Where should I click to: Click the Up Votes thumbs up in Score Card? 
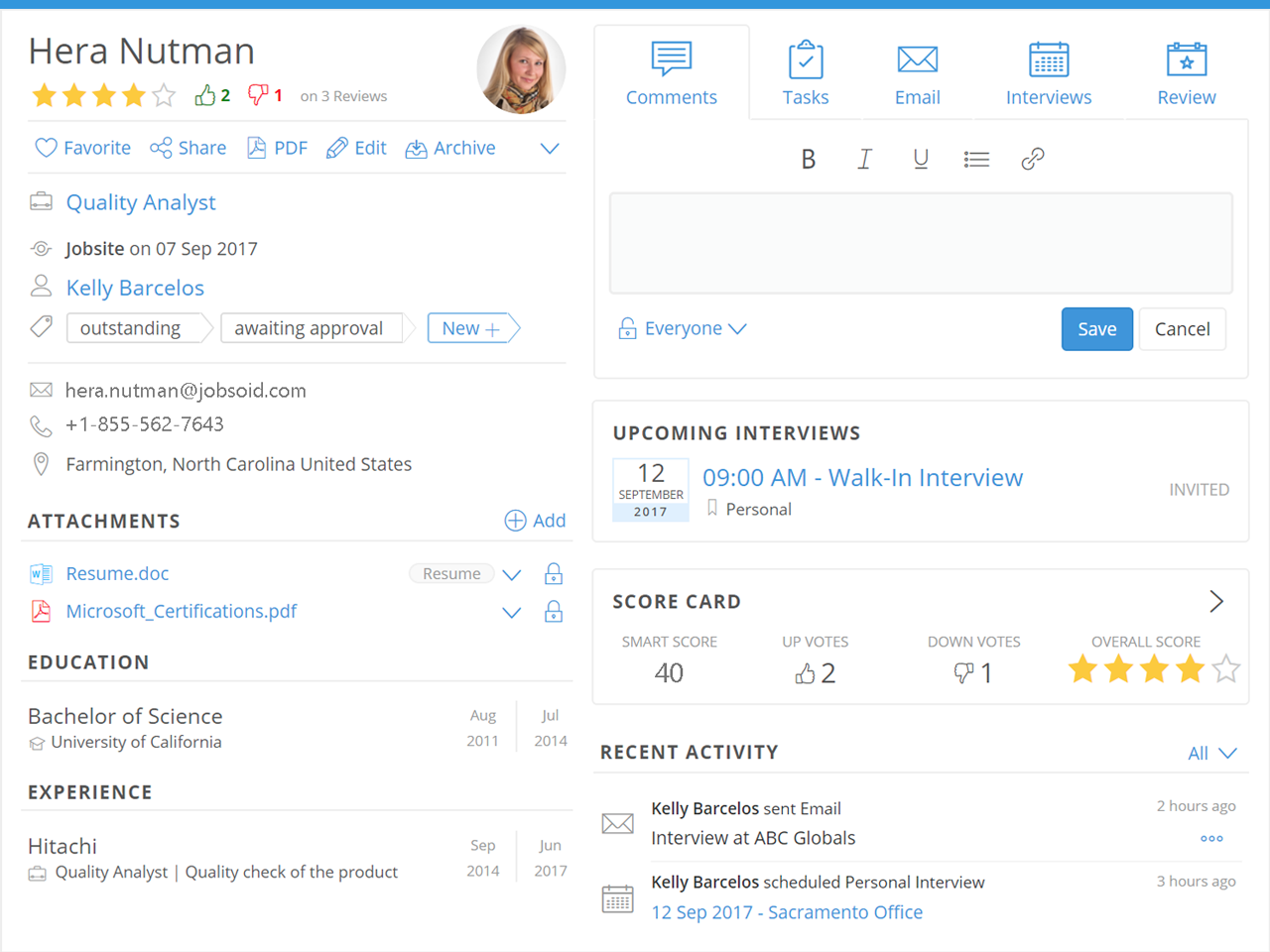point(805,673)
